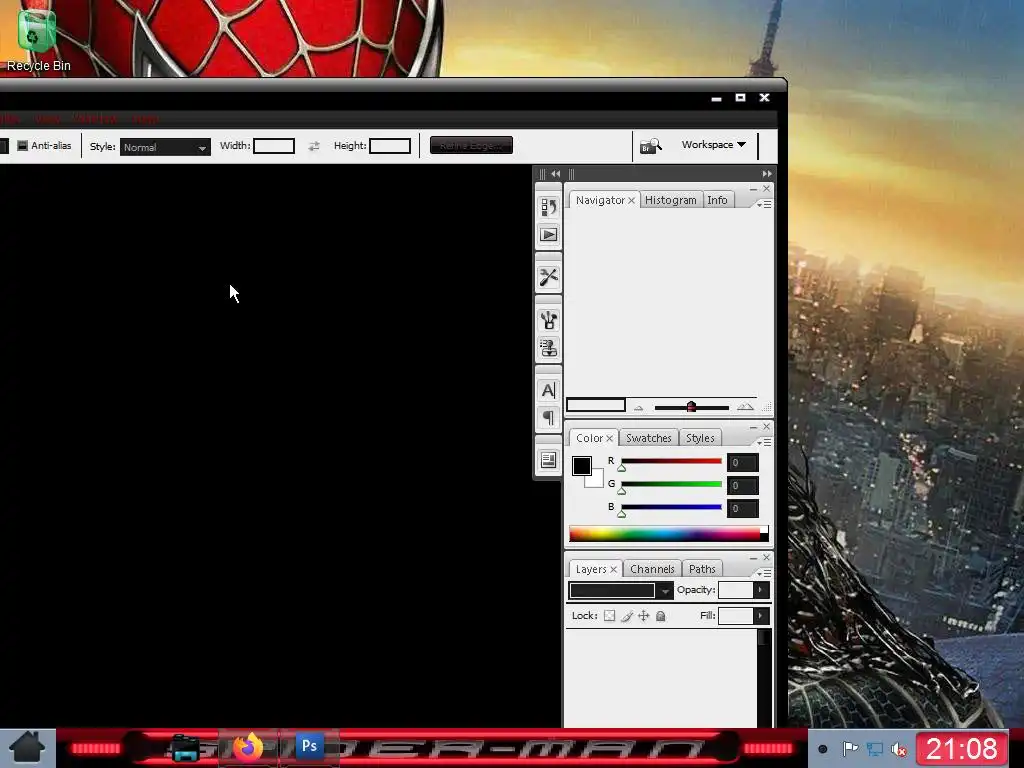
Task: Open the Navigator panel options menu
Action: tap(764, 204)
